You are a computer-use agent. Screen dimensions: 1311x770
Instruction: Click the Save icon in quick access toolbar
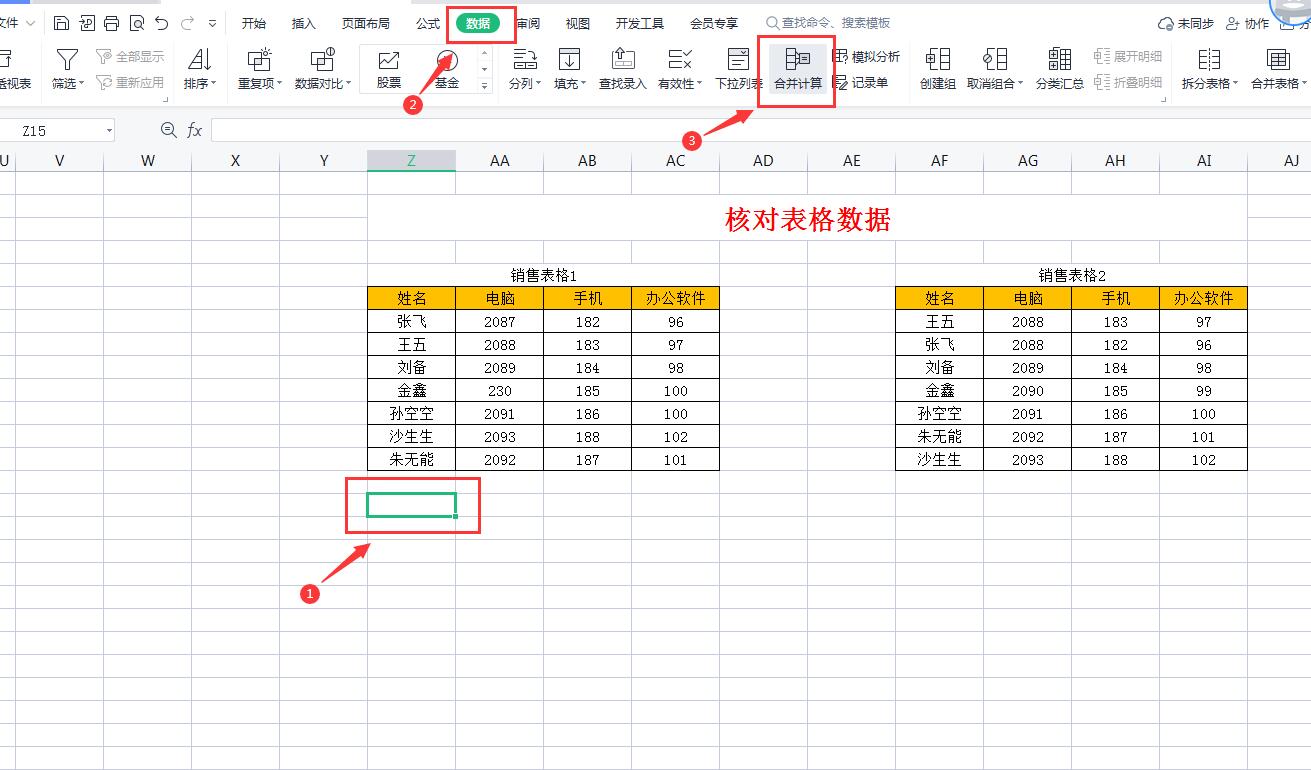(62, 23)
